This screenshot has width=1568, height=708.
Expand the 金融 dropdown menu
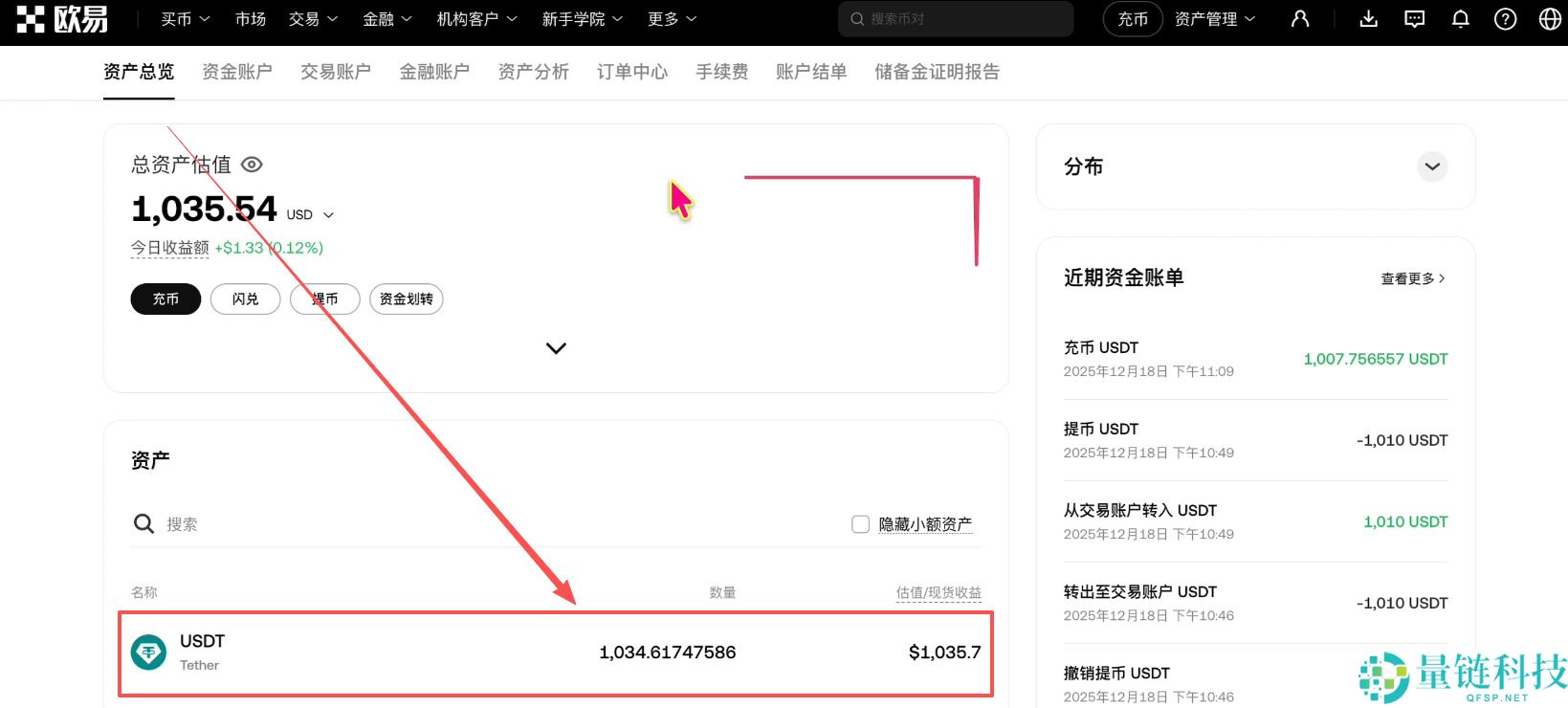click(386, 19)
